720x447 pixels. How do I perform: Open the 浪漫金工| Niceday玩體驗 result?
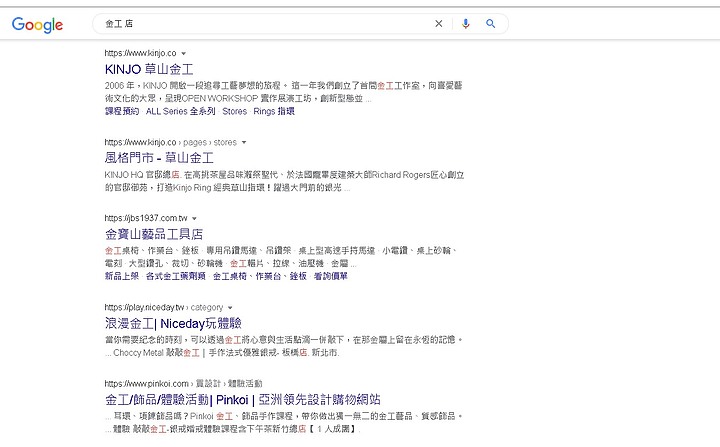click(173, 323)
